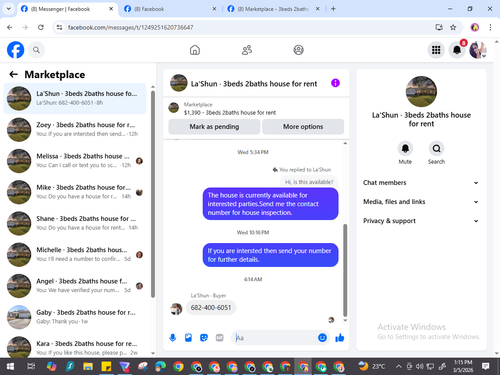Viewport: 500px width, 375px height.
Task: Expand Media, files and links section
Action: pos(421,202)
